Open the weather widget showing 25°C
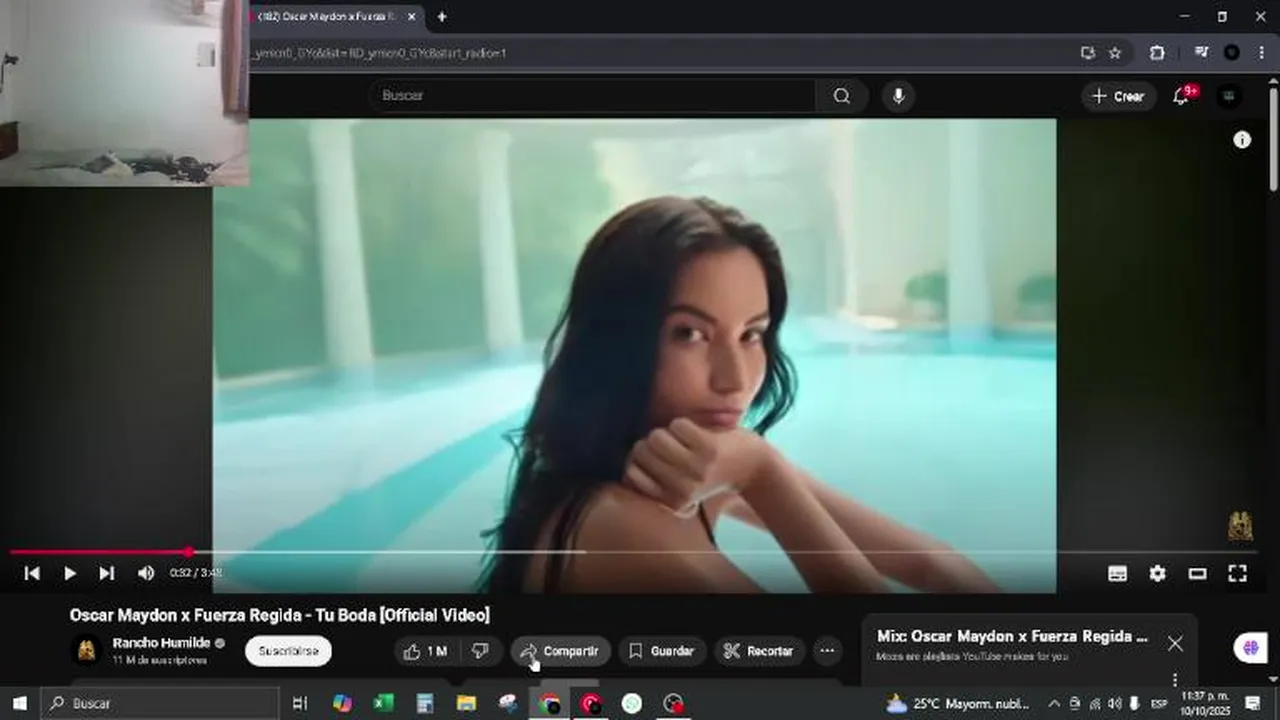This screenshot has height=720, width=1280. click(x=958, y=703)
